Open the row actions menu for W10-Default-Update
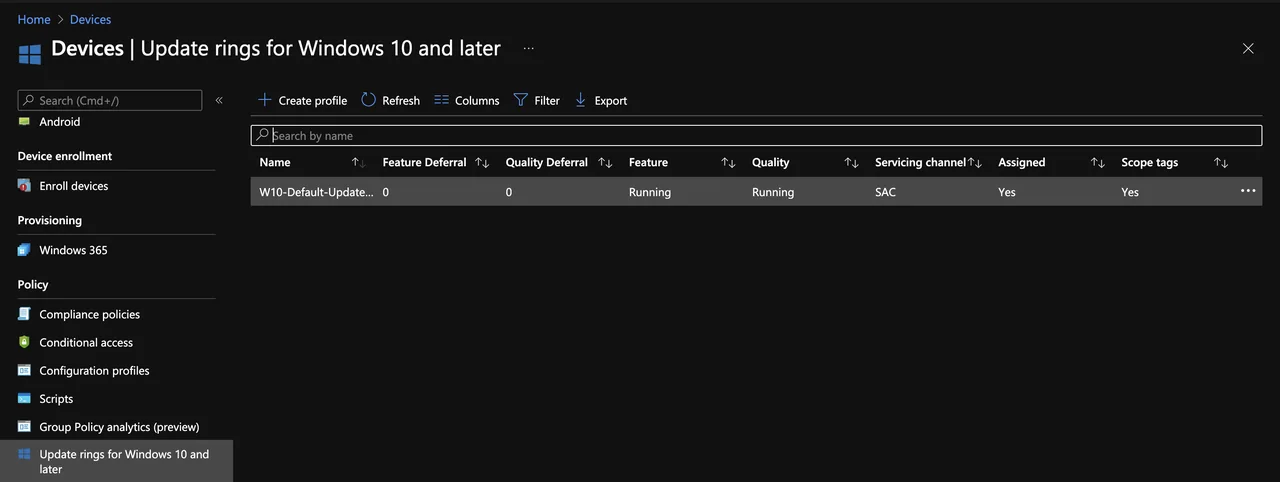 tap(1248, 191)
